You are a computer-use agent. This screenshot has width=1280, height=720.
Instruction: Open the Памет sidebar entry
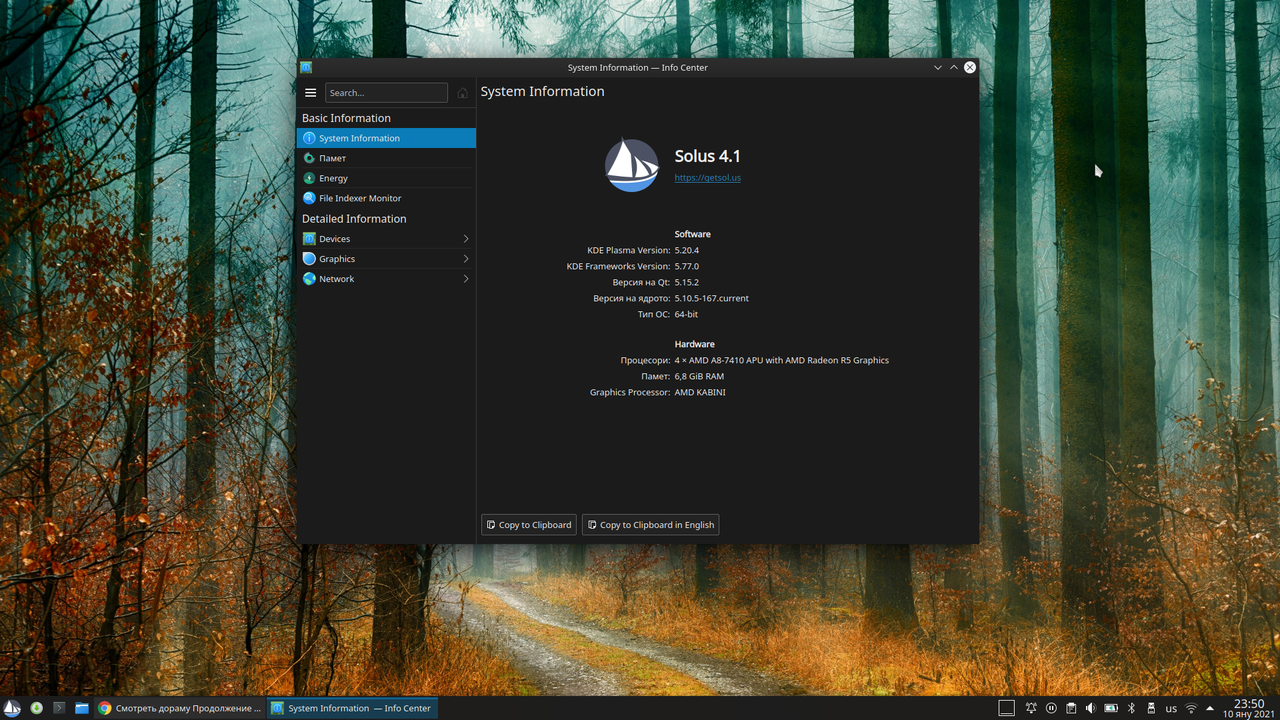click(386, 158)
